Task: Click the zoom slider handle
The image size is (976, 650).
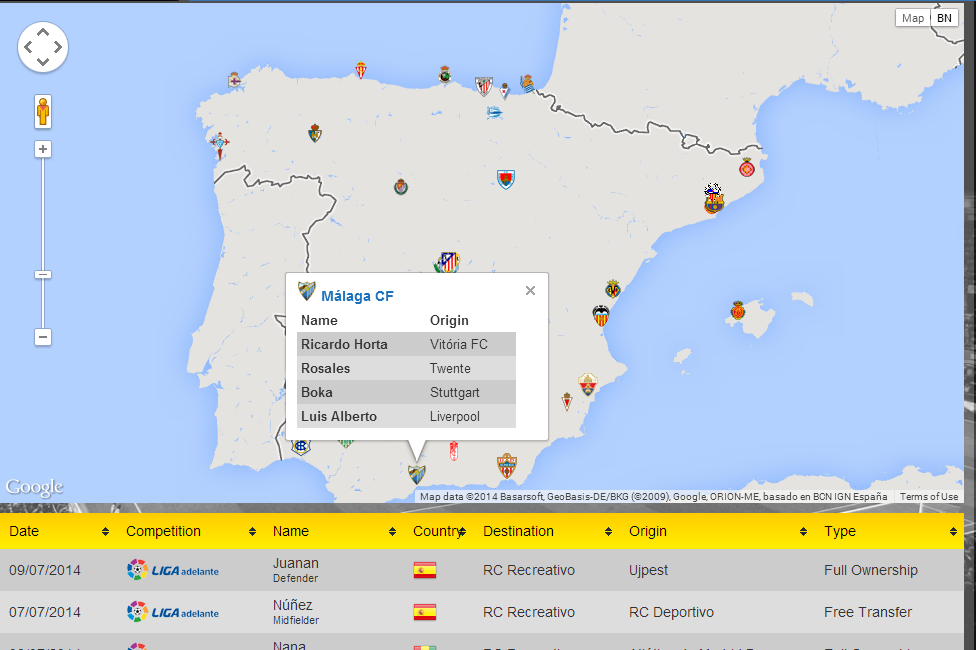Action: pos(43,274)
